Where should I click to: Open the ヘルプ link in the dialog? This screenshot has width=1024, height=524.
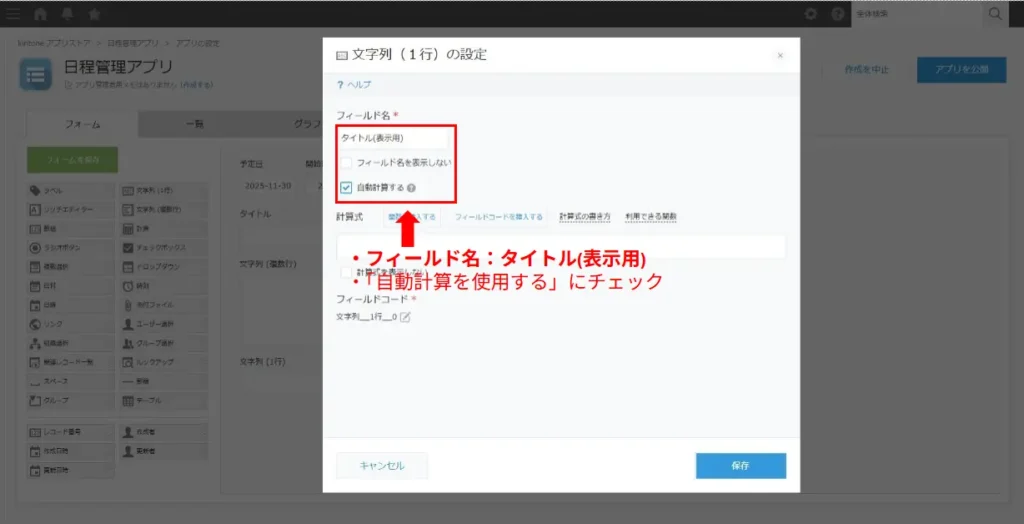point(355,85)
